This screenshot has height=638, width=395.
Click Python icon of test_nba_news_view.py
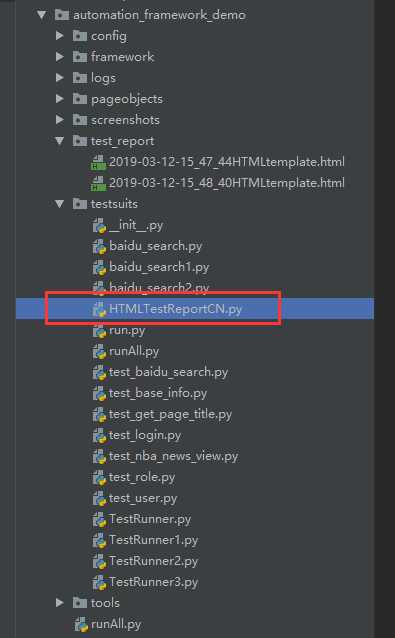(x=99, y=457)
